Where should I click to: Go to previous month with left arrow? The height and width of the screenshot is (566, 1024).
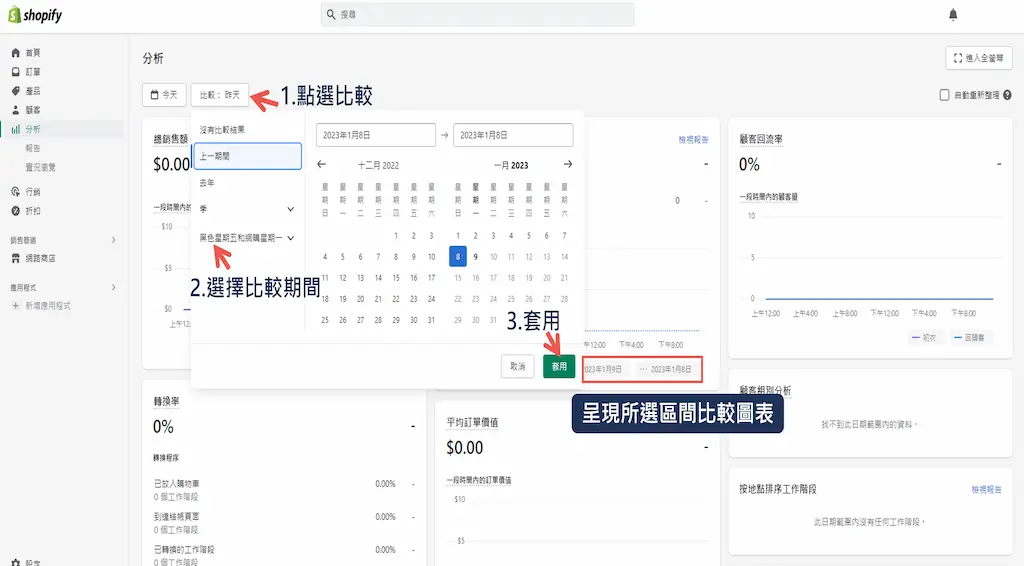321,165
